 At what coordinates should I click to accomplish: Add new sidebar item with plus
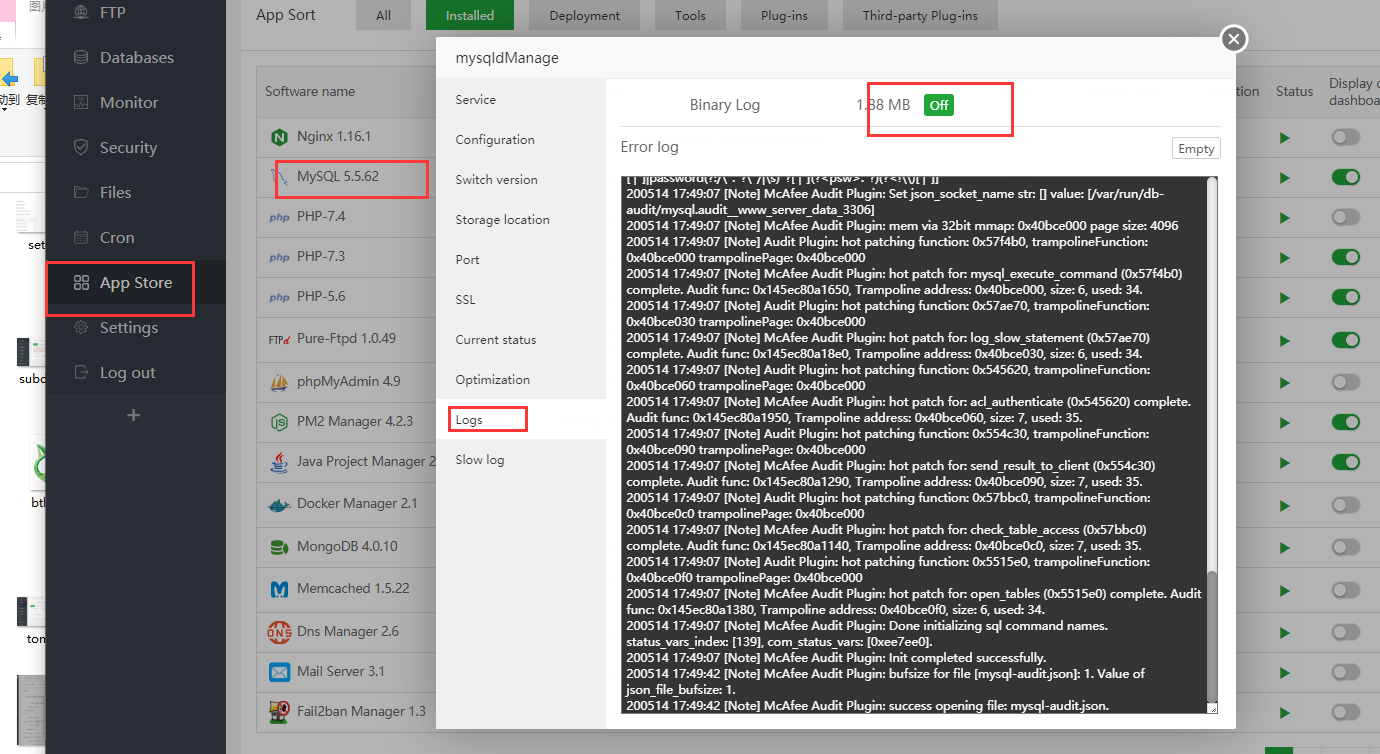[133, 415]
